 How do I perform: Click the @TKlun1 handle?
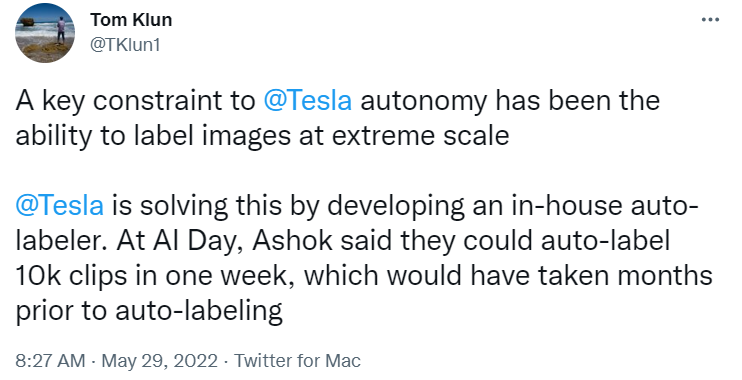click(125, 45)
